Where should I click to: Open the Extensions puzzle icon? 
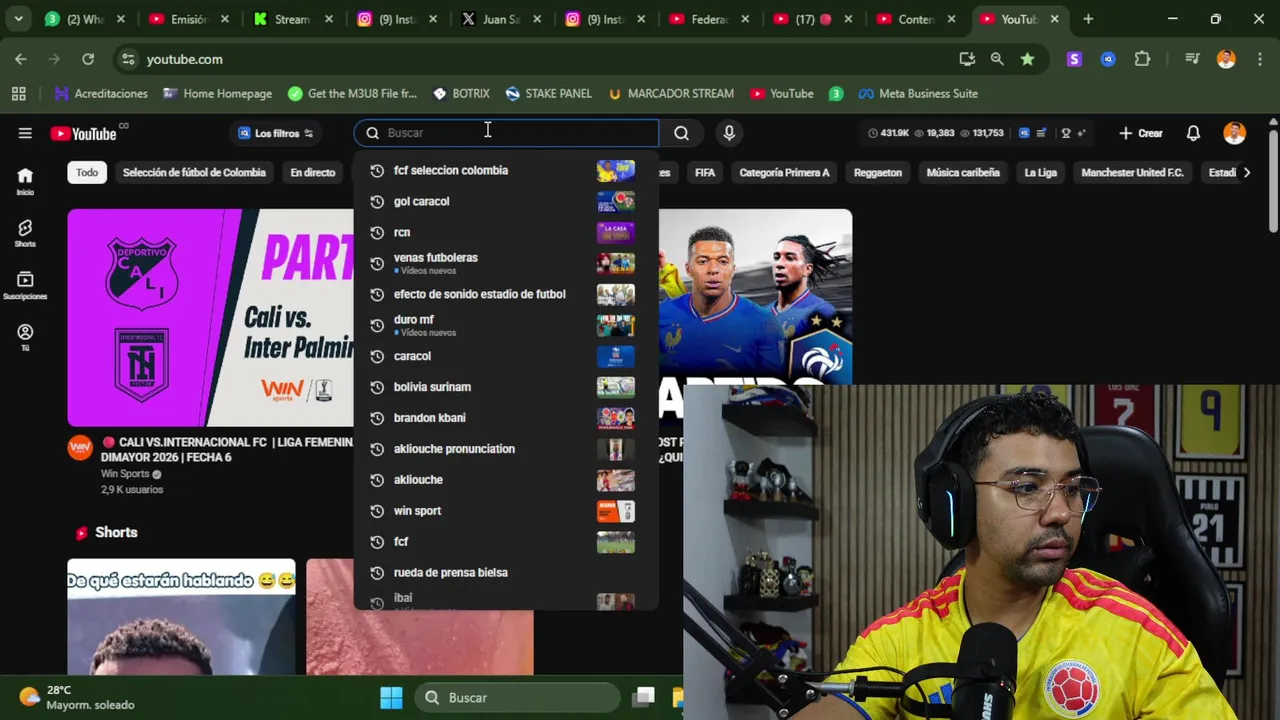pyautogui.click(x=1142, y=59)
